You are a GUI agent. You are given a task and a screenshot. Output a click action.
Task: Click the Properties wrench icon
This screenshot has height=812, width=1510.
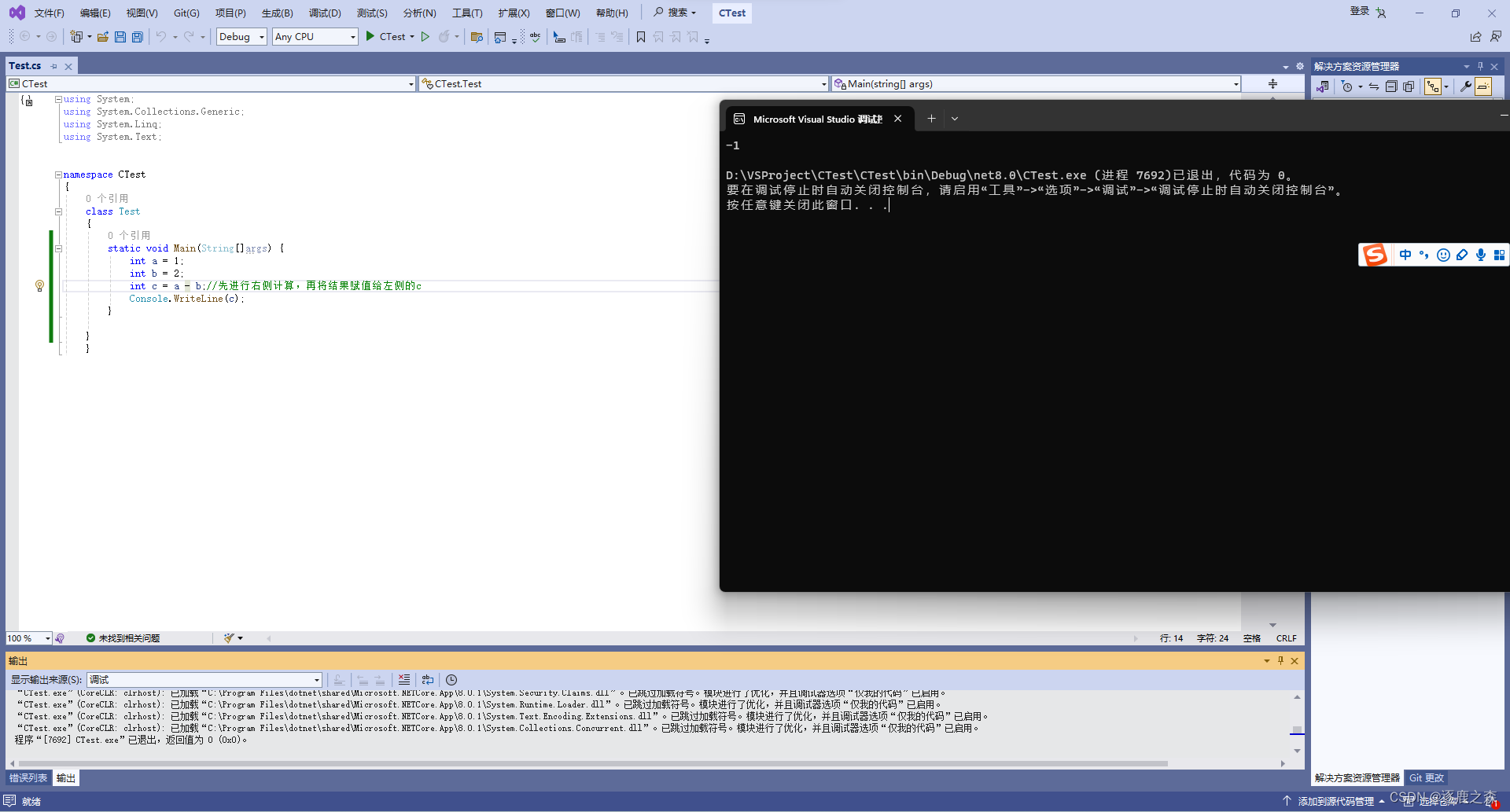1465,86
